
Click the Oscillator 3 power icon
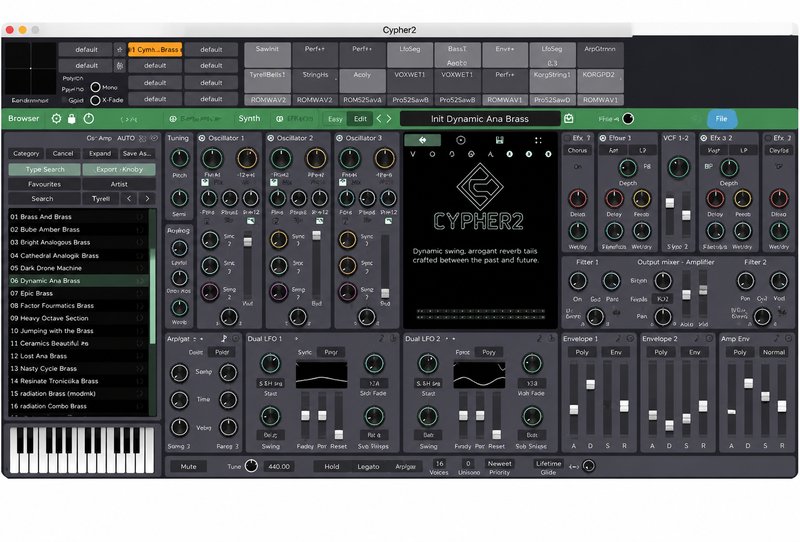[339, 138]
